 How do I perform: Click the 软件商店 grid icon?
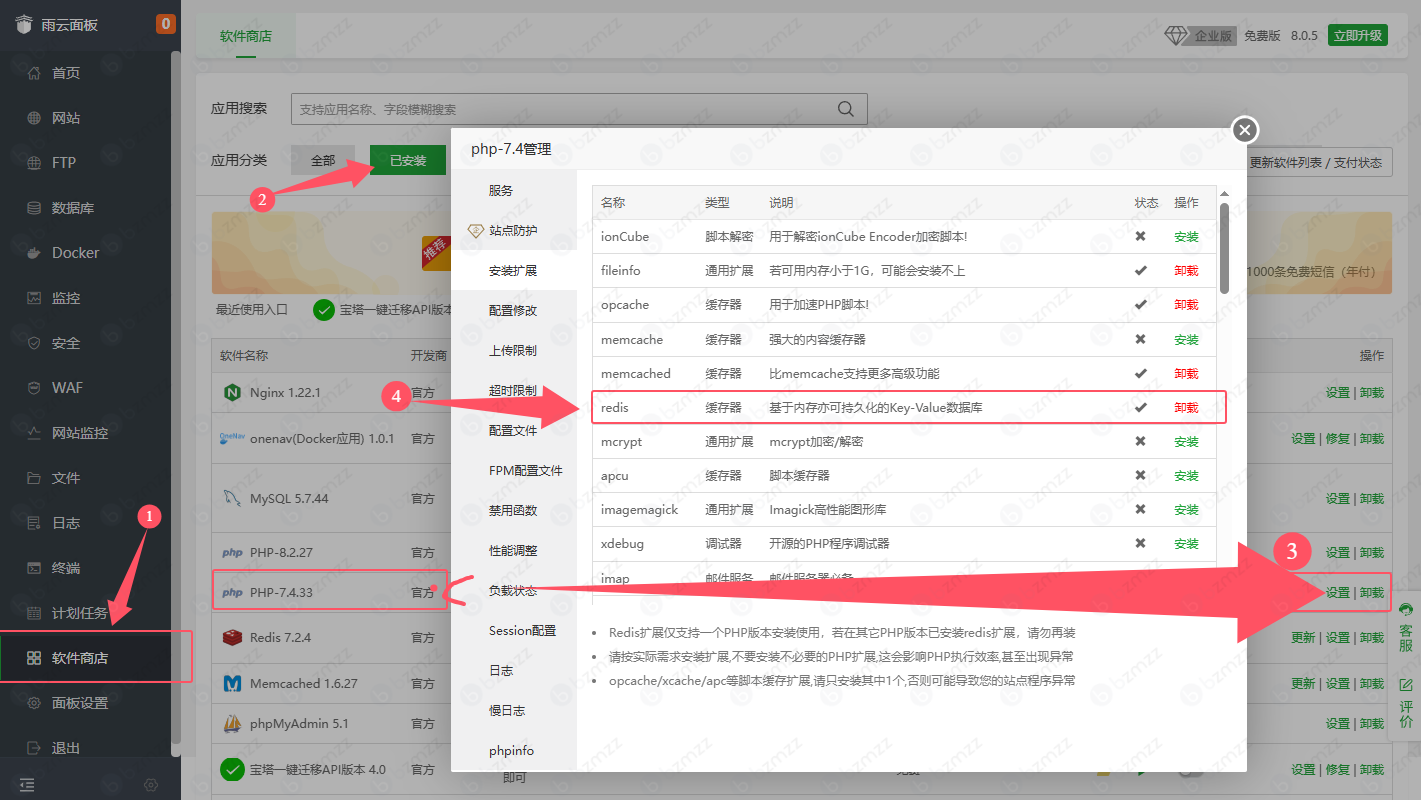(x=34, y=658)
